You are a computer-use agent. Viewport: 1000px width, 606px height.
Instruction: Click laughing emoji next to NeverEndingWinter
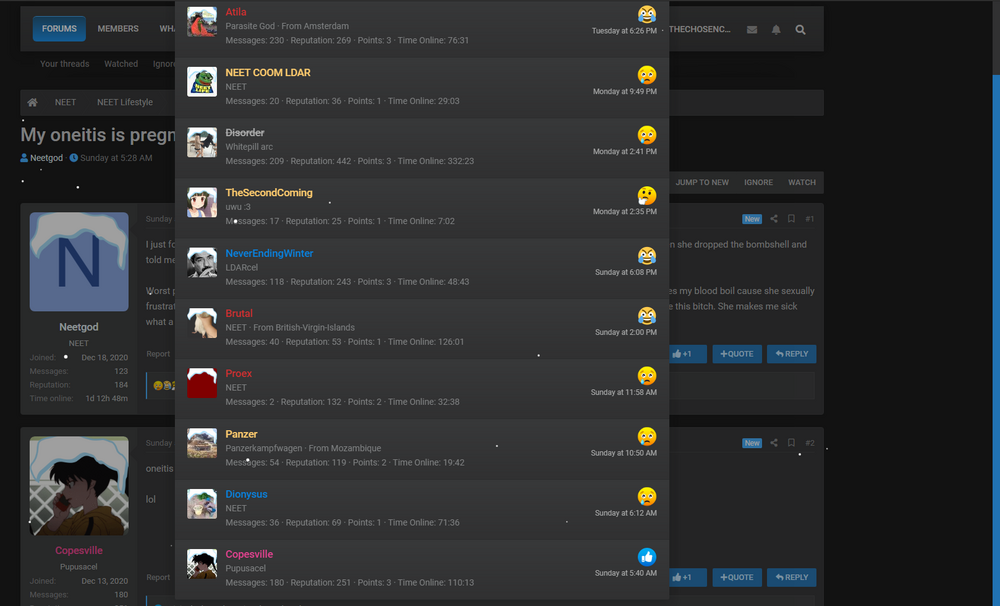[x=647, y=255]
